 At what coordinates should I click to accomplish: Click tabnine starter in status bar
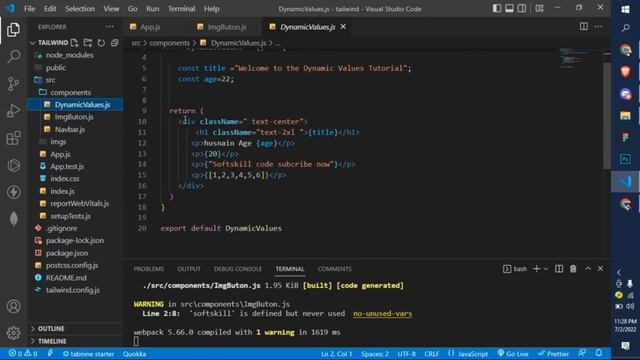[88, 353]
